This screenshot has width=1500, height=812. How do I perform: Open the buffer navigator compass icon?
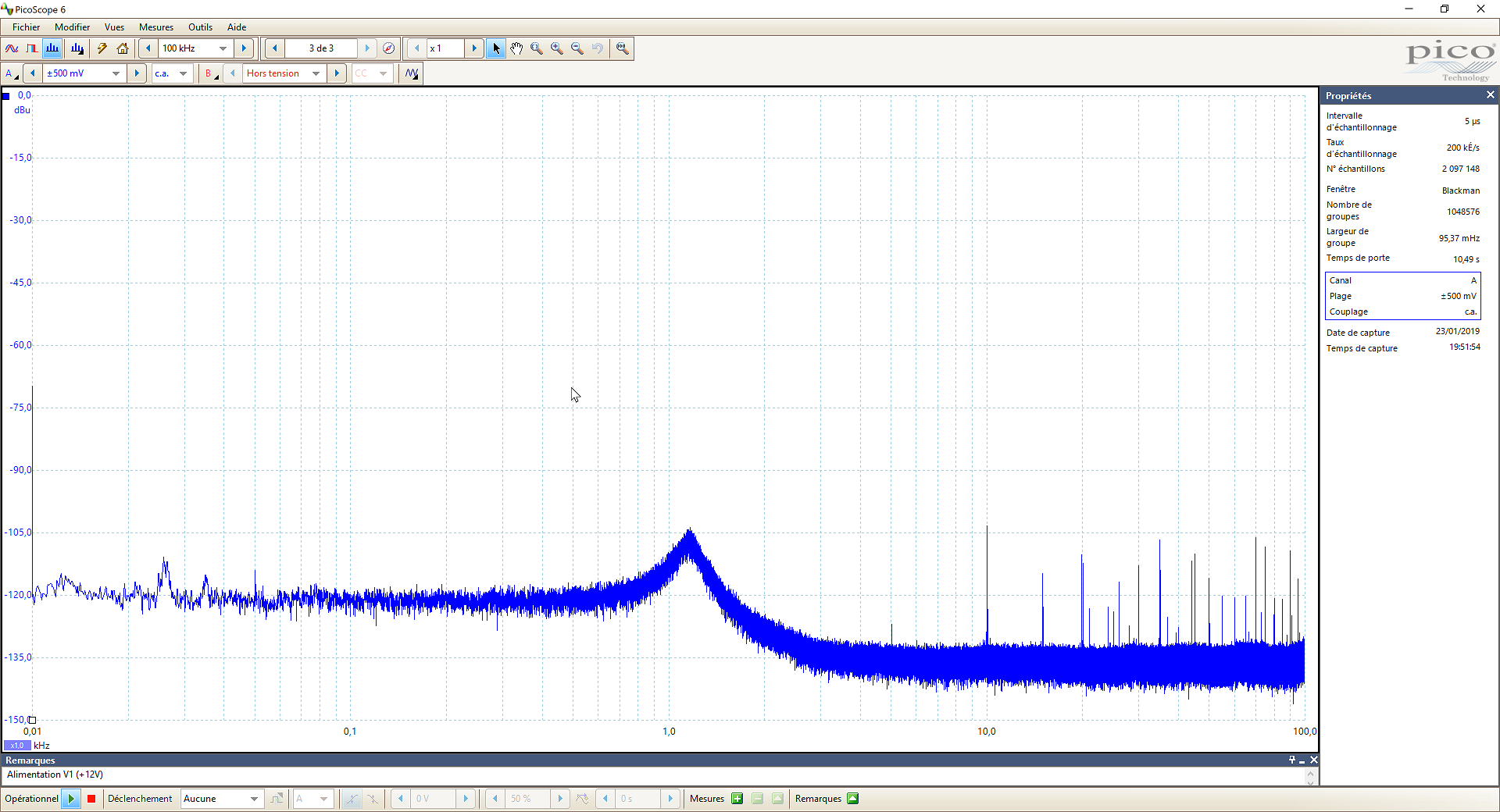pyautogui.click(x=389, y=48)
